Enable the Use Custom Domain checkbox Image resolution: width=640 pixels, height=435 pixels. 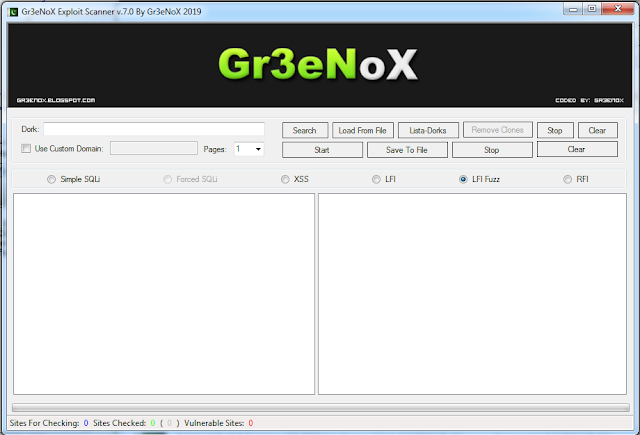pyautogui.click(x=27, y=149)
